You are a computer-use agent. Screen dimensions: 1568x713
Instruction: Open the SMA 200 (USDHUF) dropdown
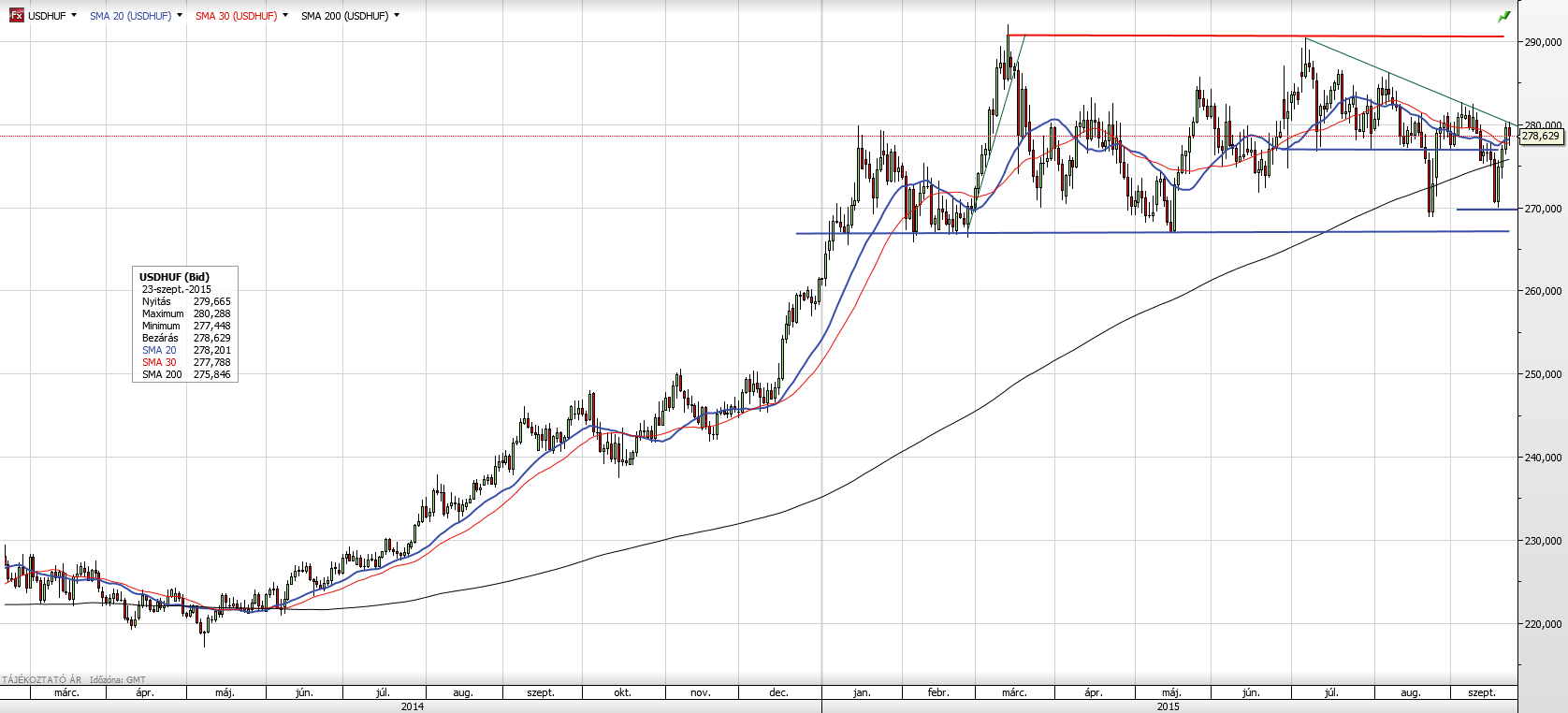coord(397,15)
